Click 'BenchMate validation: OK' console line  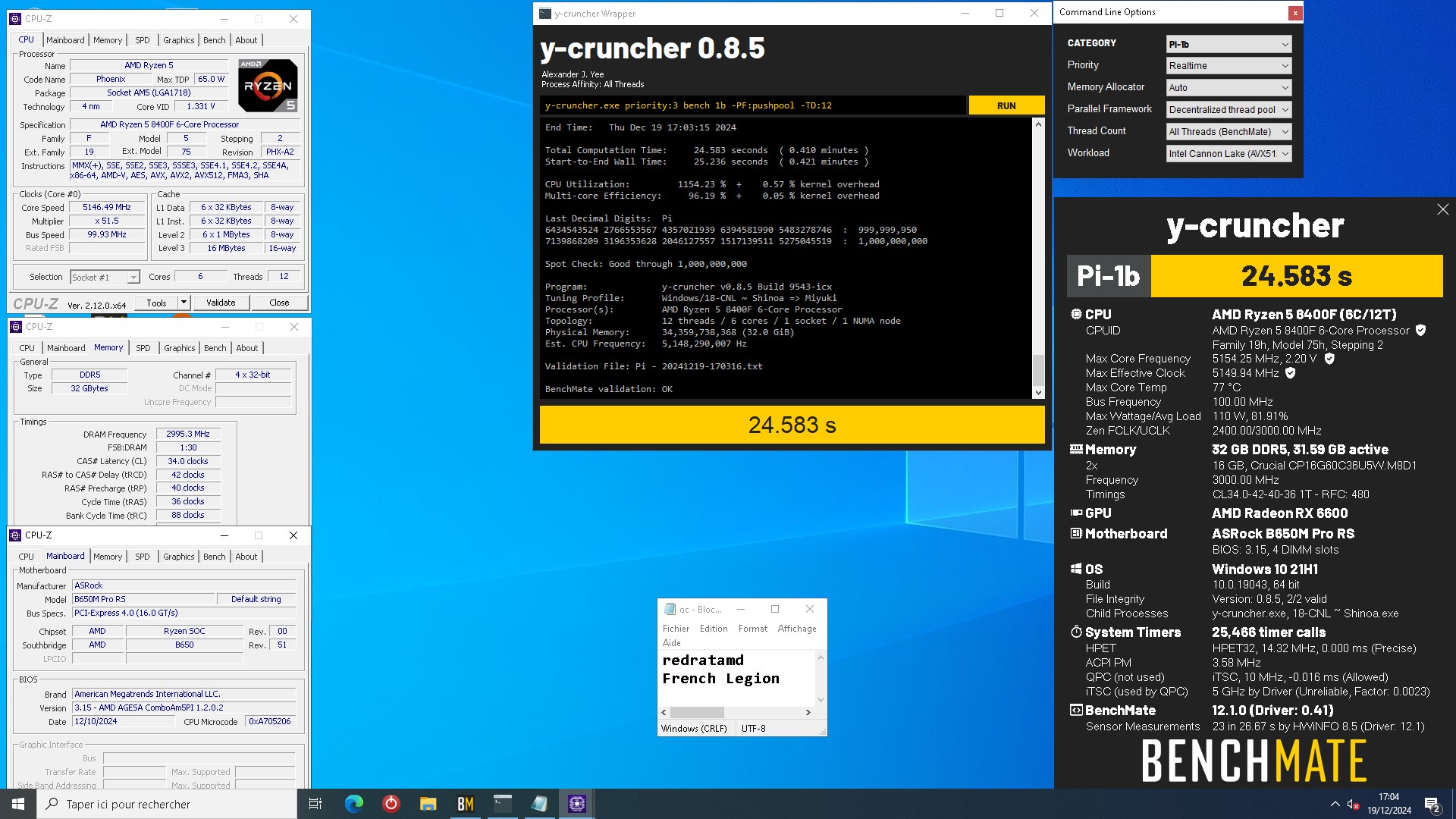608,389
